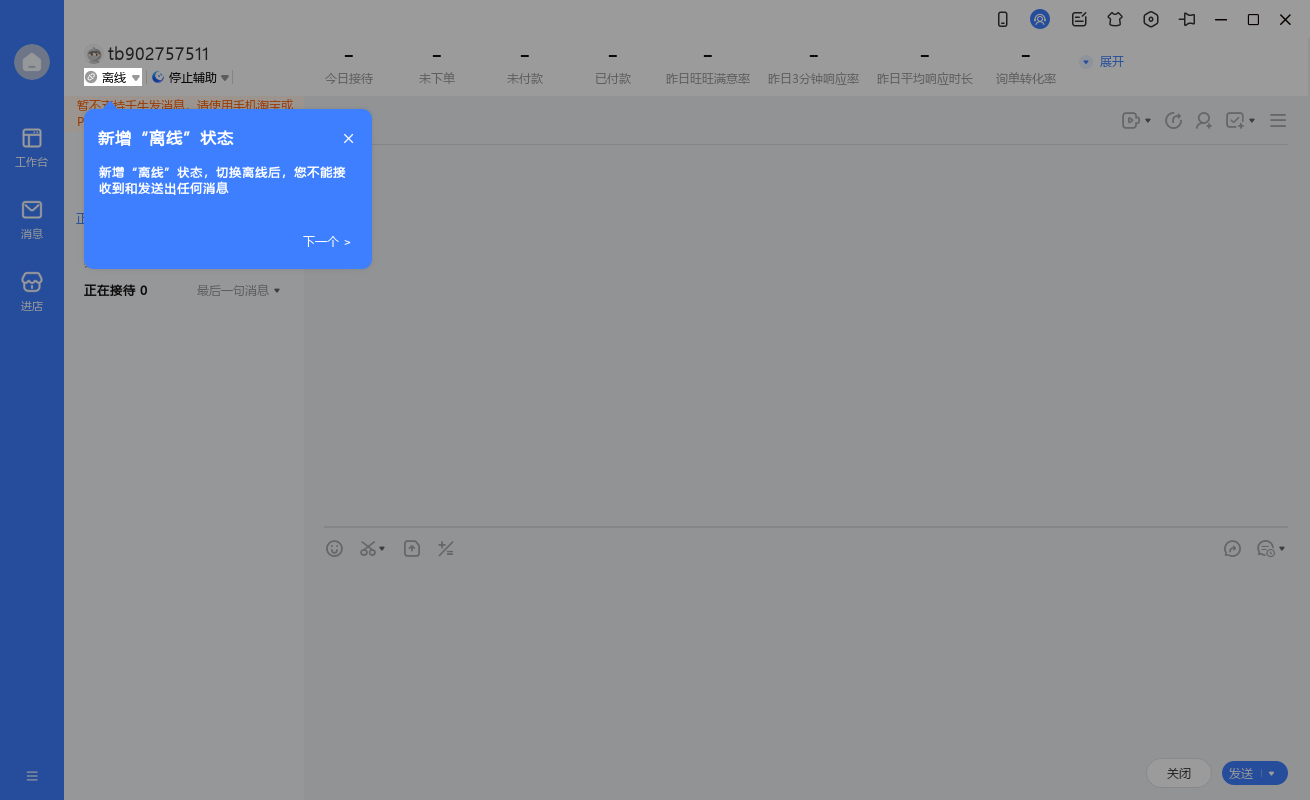The width and height of the screenshot is (1310, 800).
Task: Click the 发送 send button
Action: 1241,773
